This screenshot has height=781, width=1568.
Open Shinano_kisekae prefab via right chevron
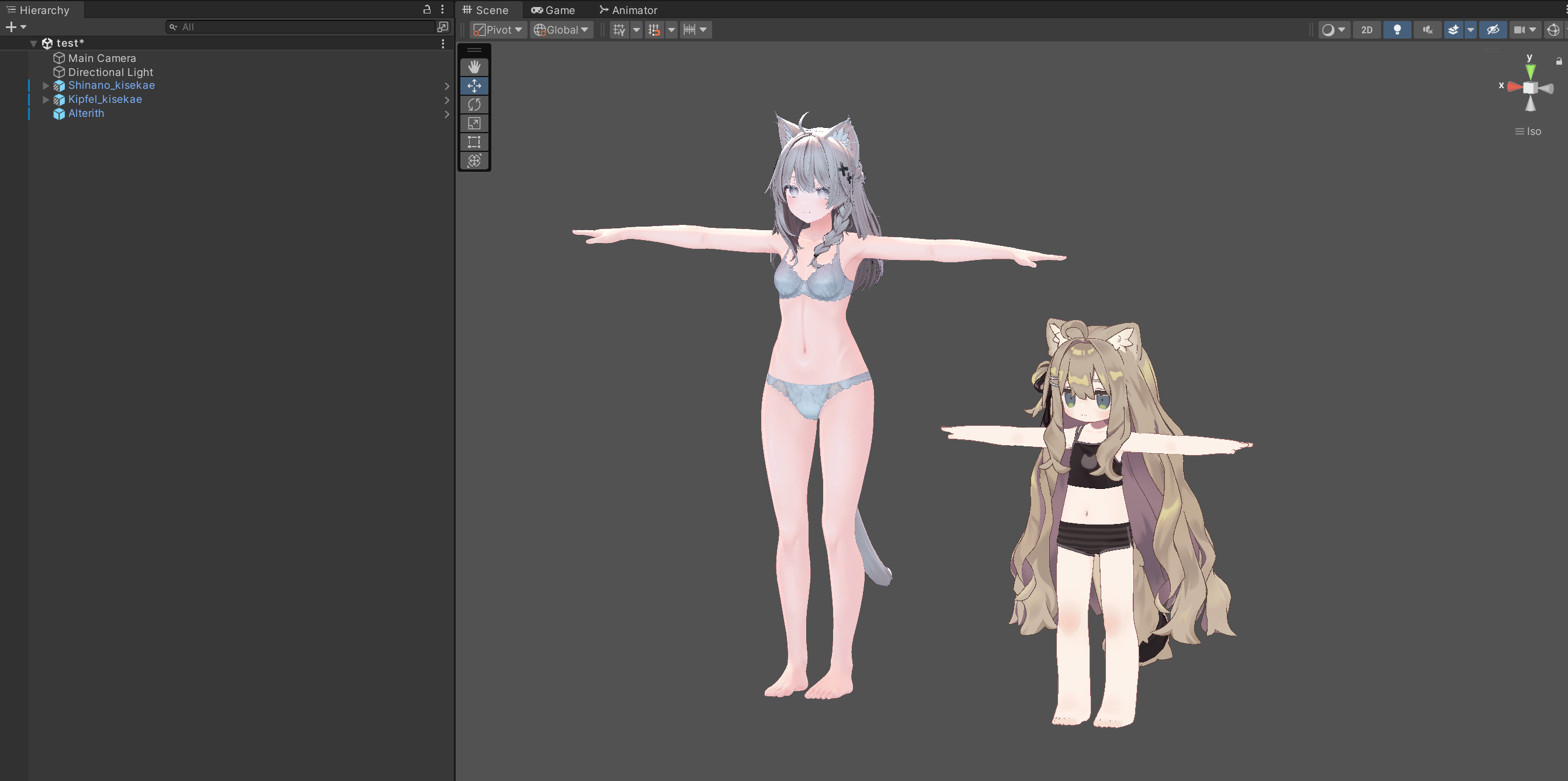[x=447, y=86]
